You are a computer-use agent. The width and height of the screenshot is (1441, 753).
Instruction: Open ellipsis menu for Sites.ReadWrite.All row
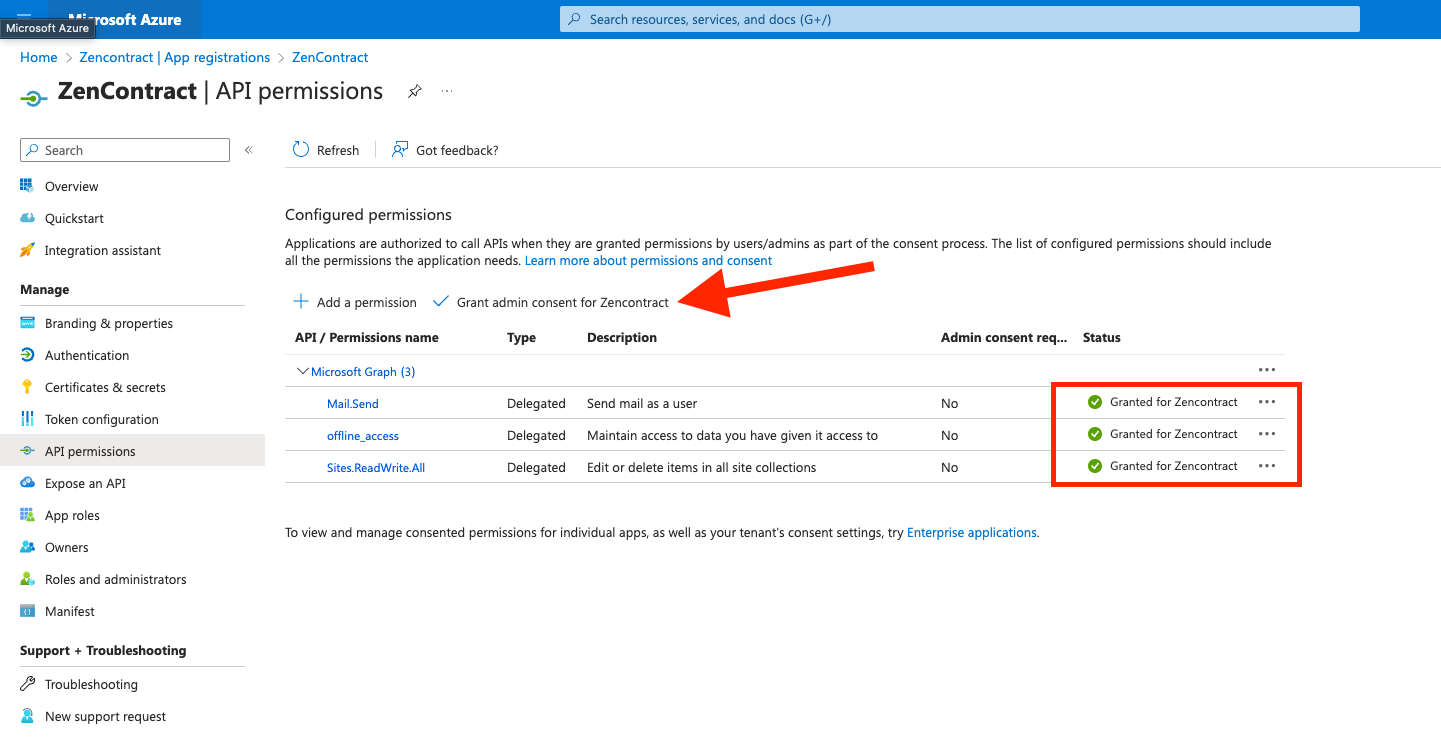[x=1267, y=466]
